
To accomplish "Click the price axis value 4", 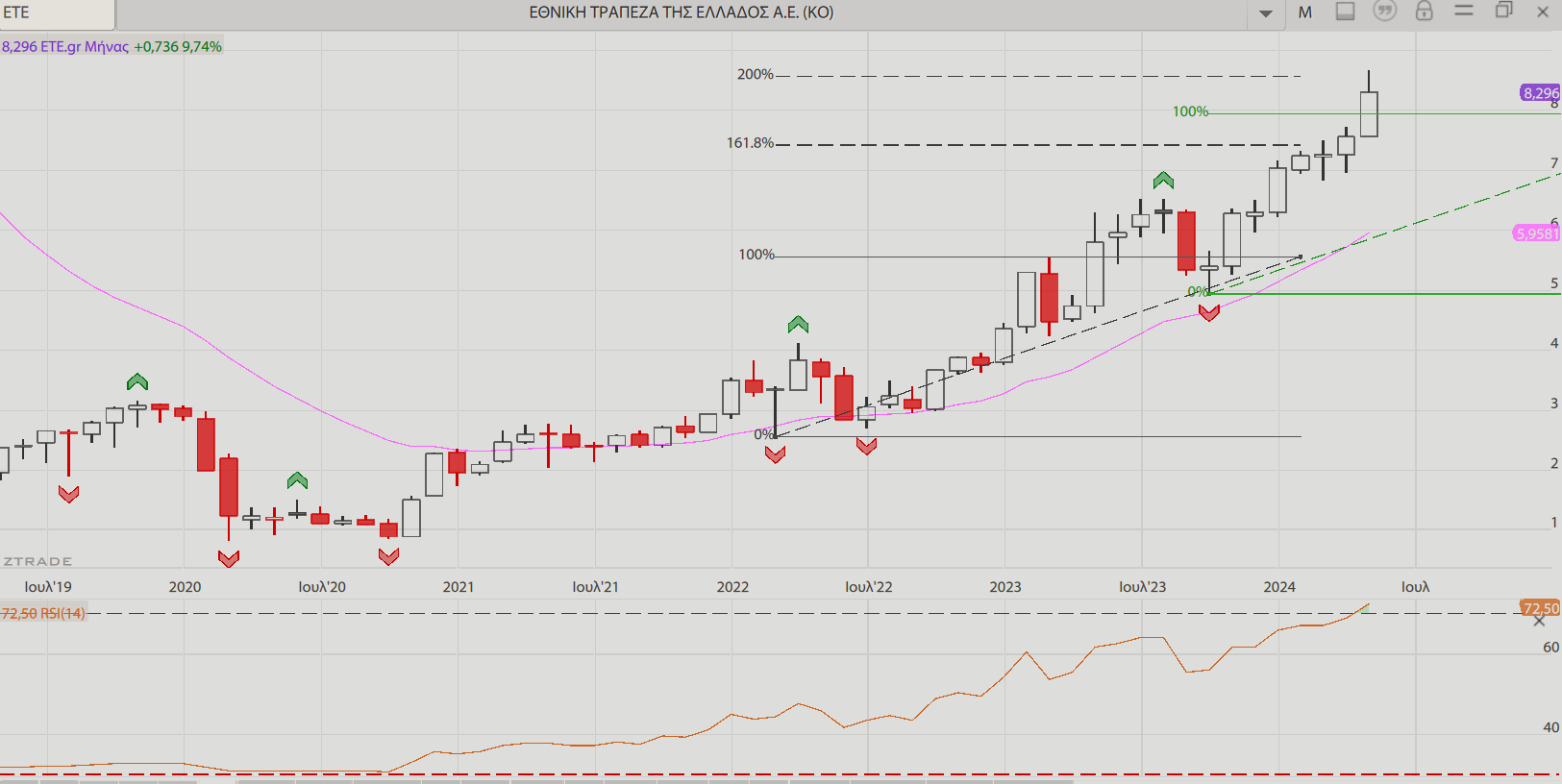I will tap(1554, 343).
